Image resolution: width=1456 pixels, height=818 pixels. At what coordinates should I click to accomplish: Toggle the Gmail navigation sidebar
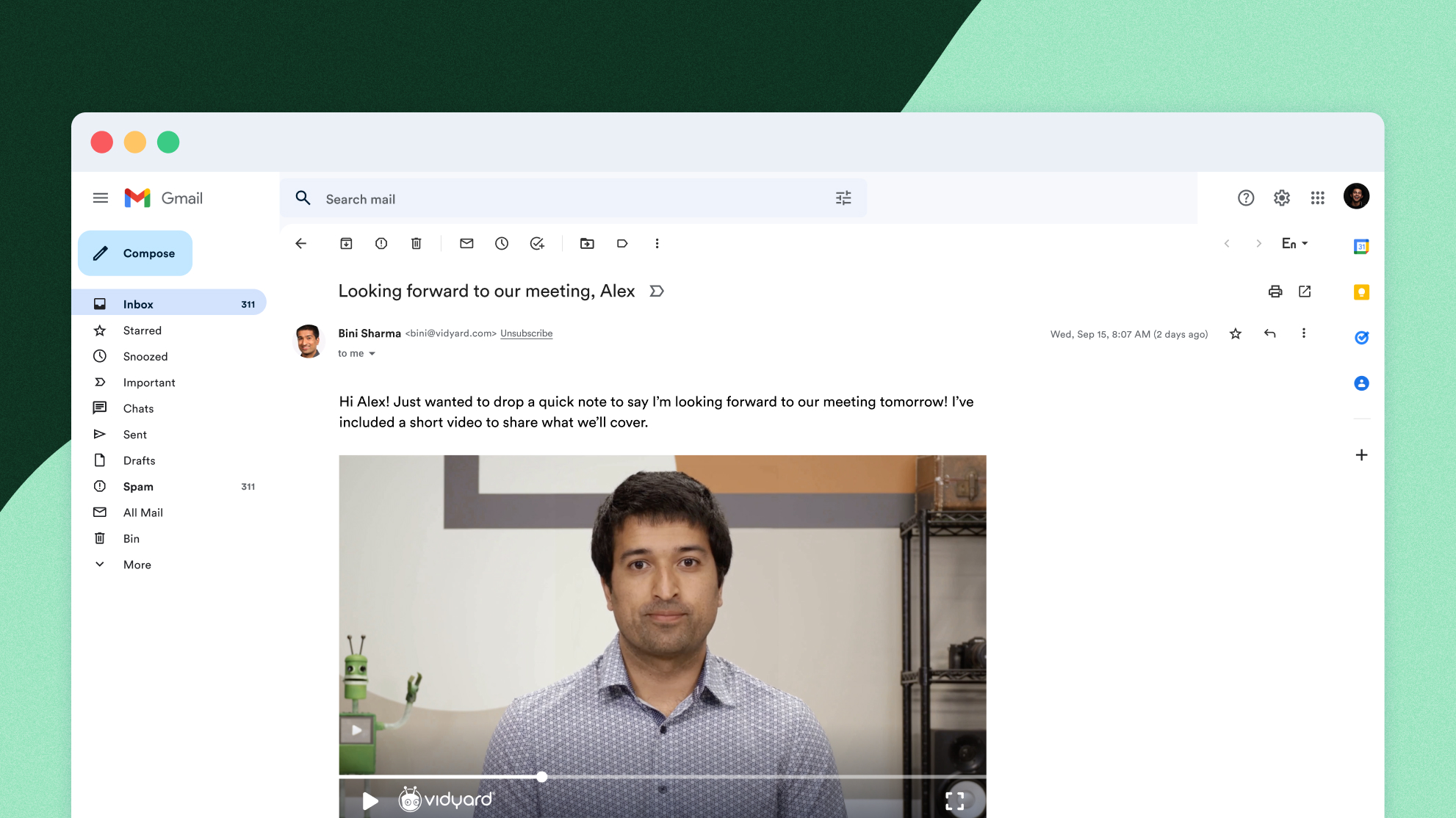(x=101, y=198)
